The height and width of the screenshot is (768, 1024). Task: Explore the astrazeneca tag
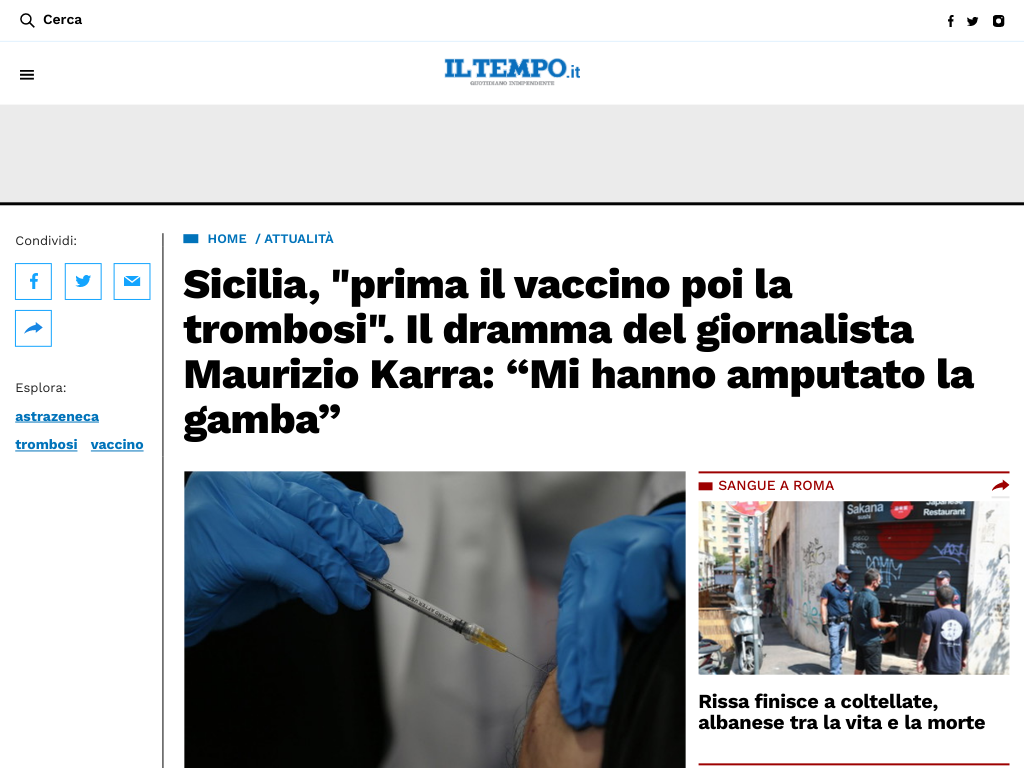click(x=57, y=417)
